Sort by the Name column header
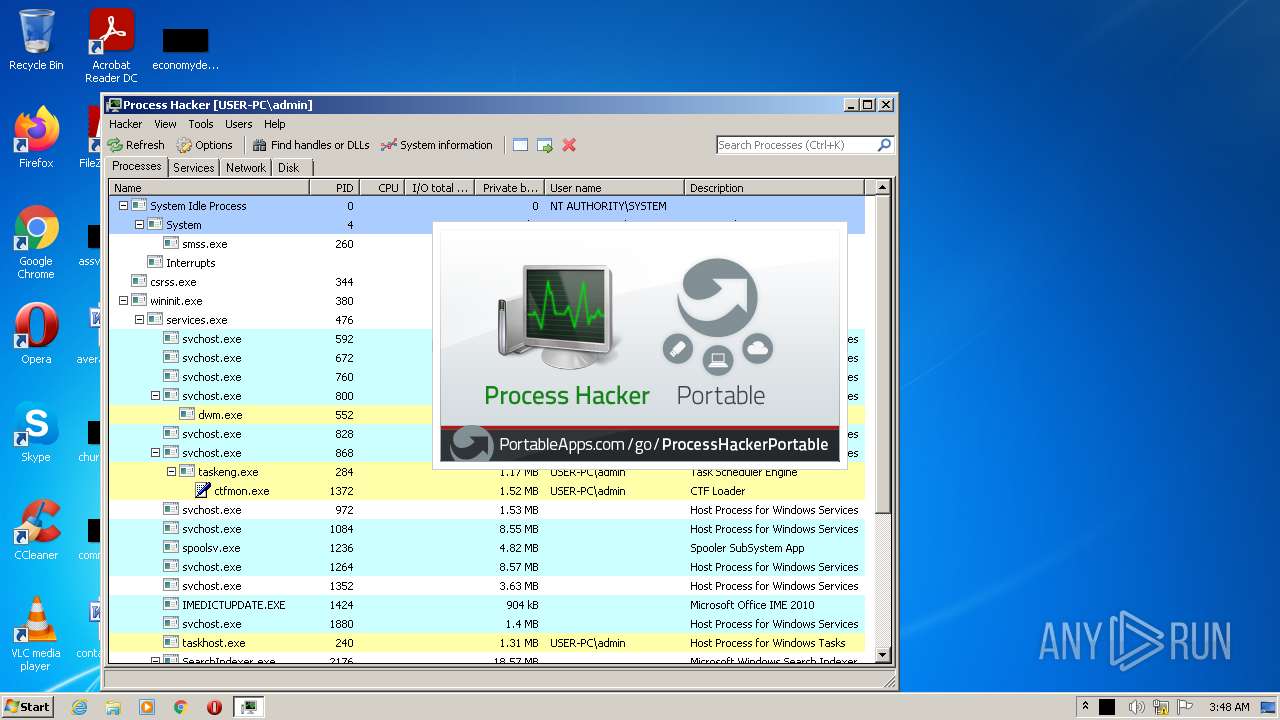 coord(209,188)
